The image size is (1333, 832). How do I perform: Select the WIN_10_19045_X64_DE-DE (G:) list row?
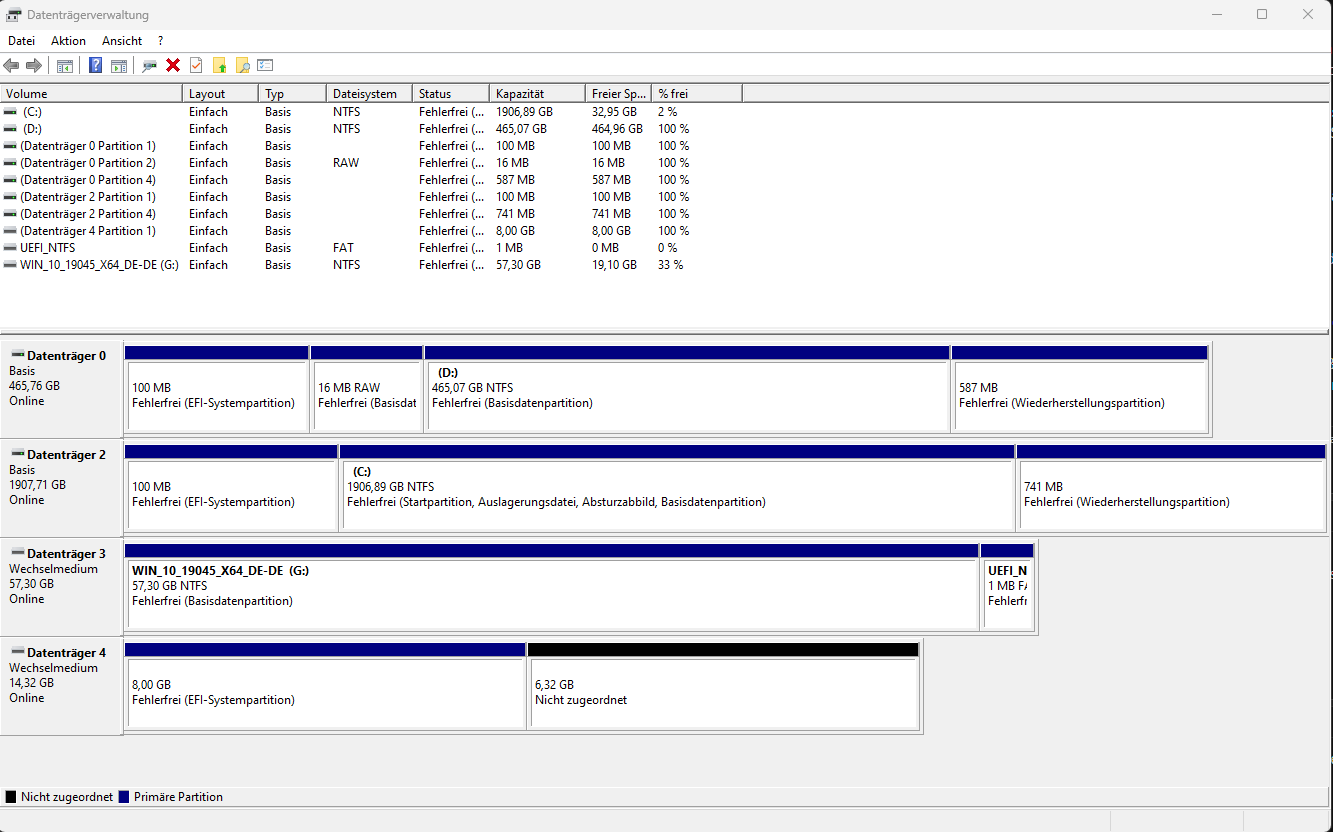pyautogui.click(x=370, y=265)
